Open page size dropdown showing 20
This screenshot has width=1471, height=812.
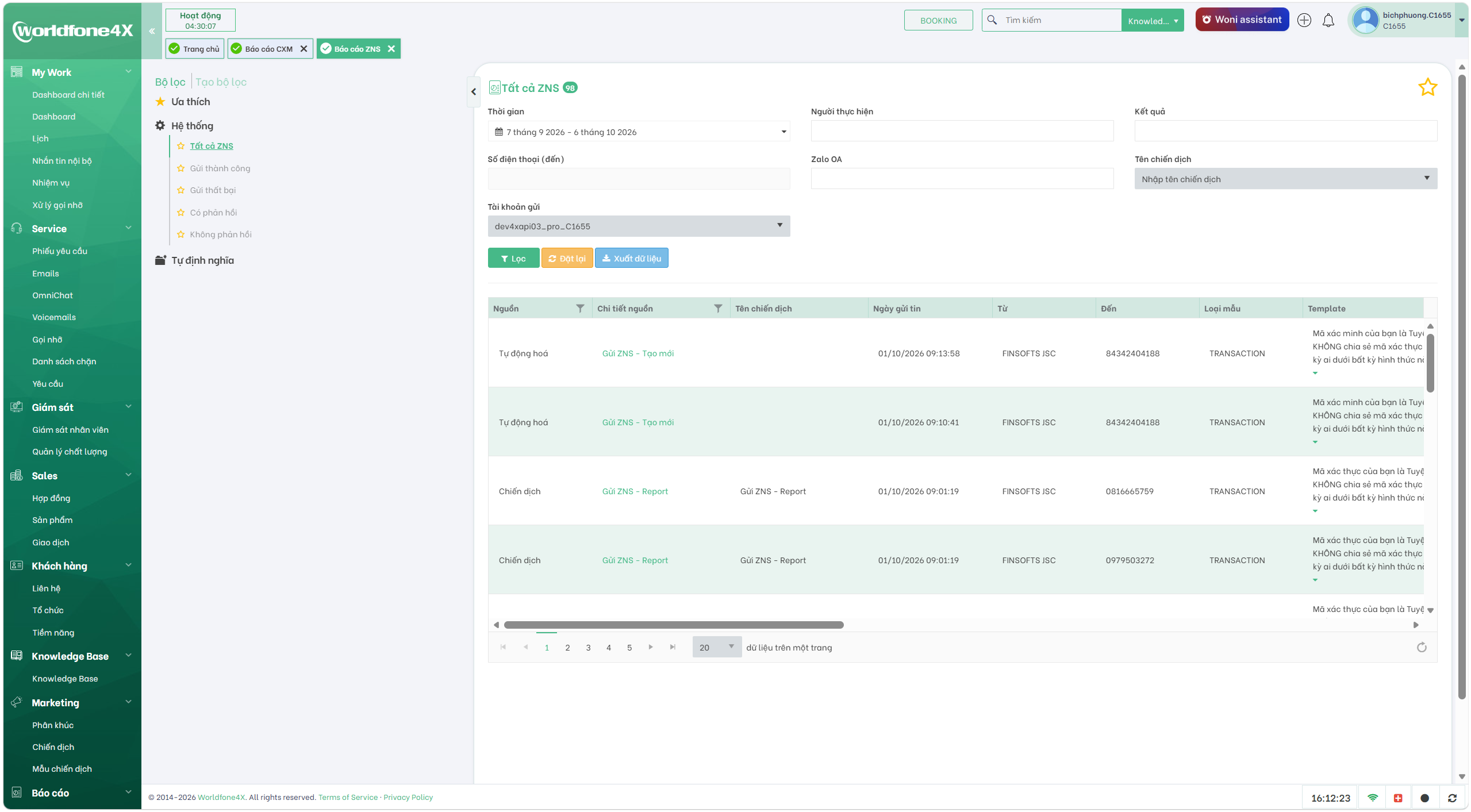pos(717,647)
